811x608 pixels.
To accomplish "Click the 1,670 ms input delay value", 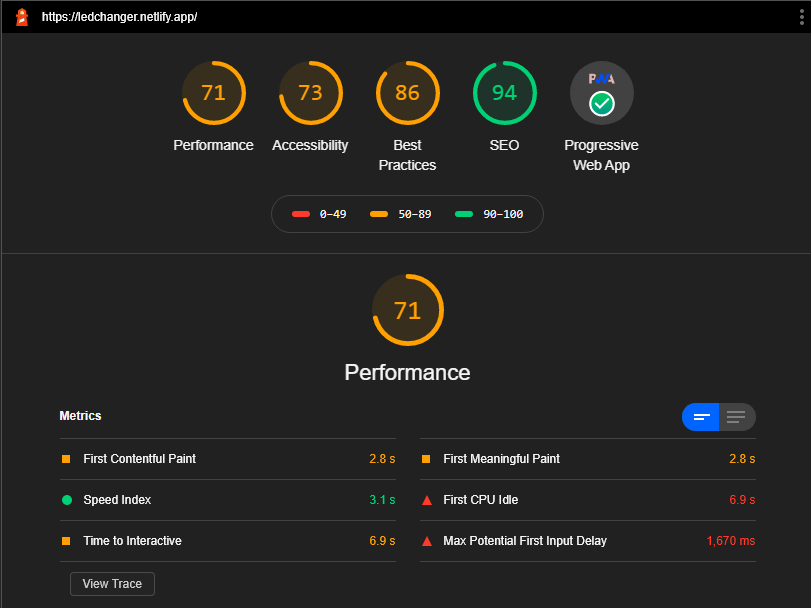I will click(x=731, y=541).
